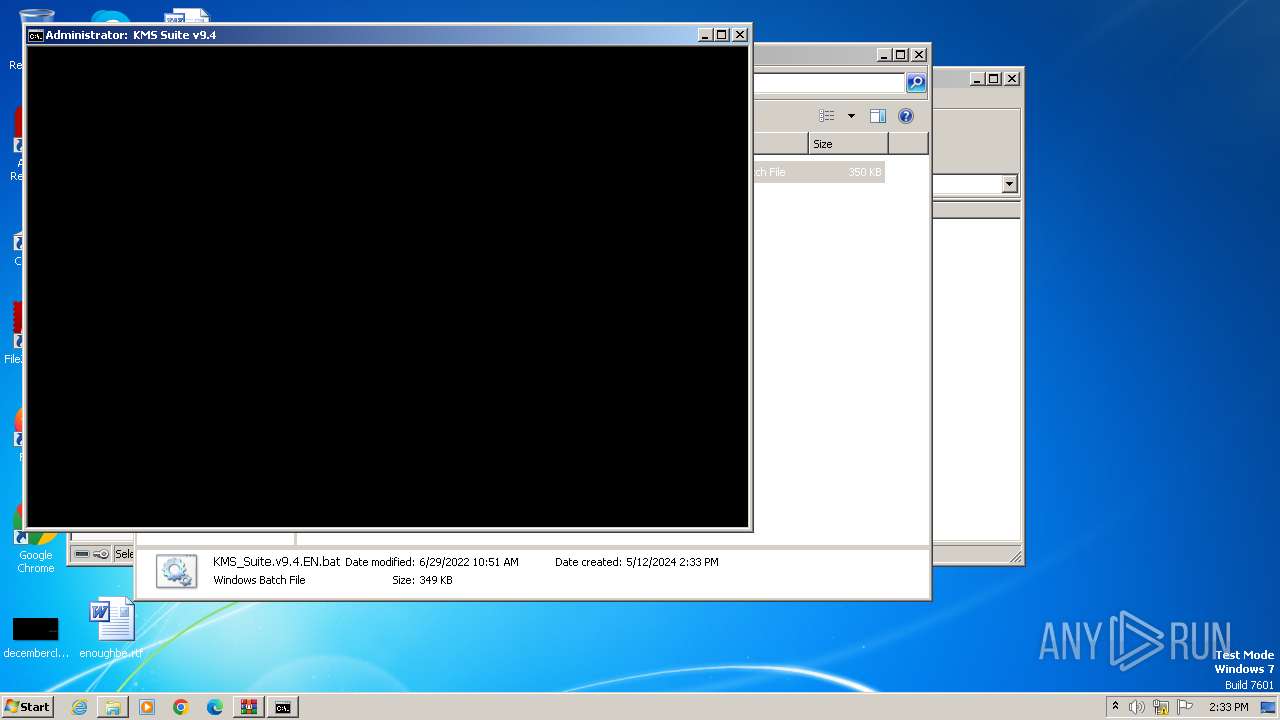Sort by the Size column header

tap(848, 144)
